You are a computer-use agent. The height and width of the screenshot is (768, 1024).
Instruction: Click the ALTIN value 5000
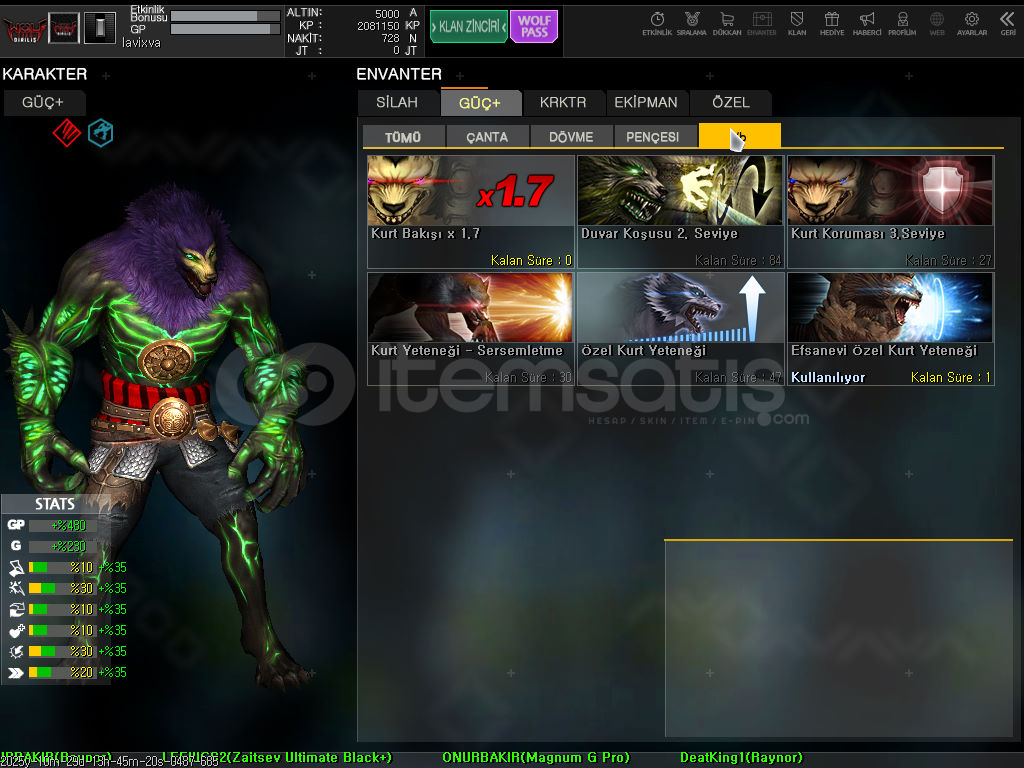coord(387,14)
